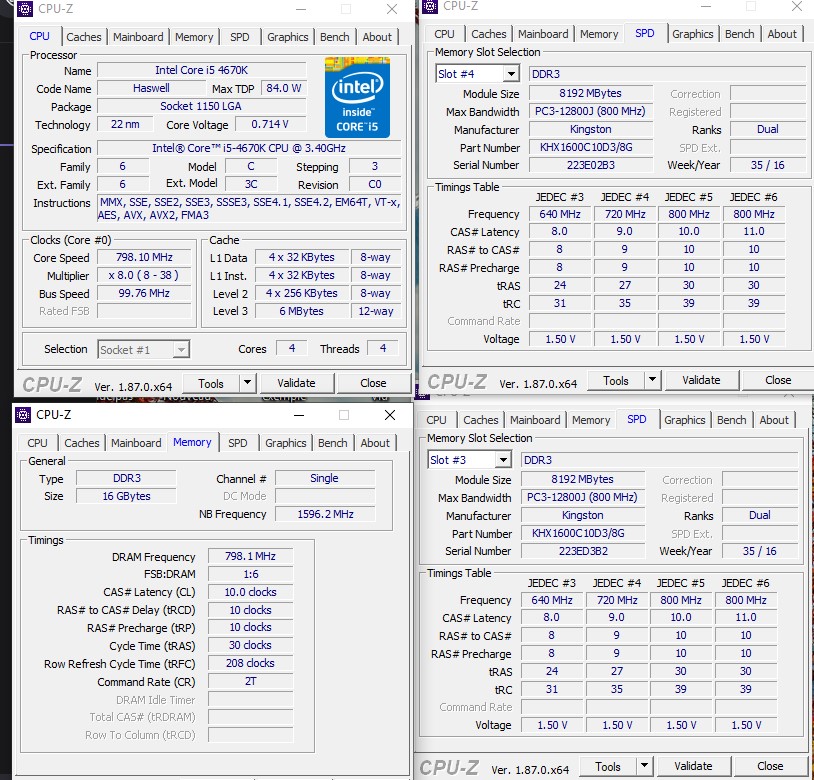Click CPU-Z app icon in Memory window title bar
814x780 pixels.
pos(23,415)
